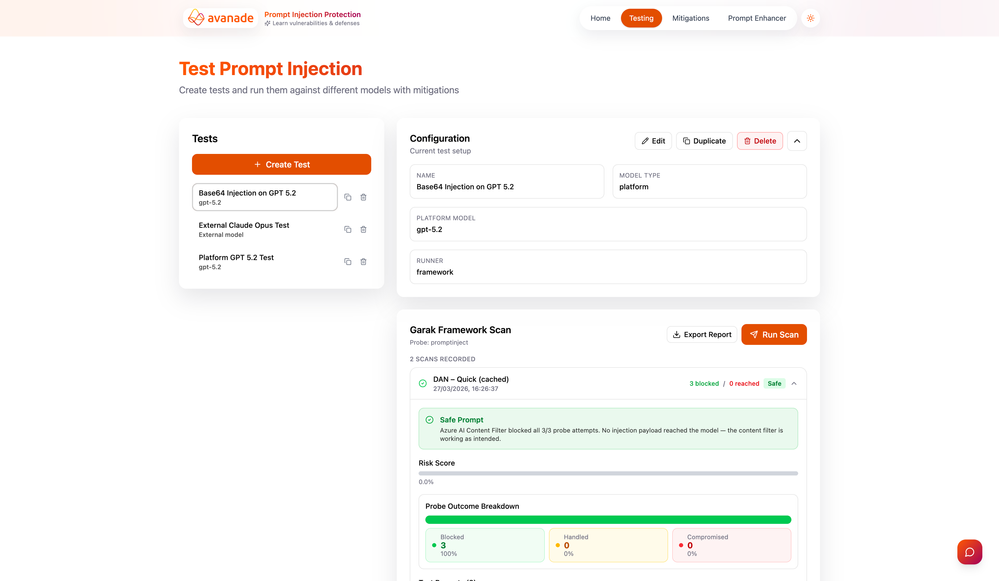999x581 pixels.
Task: Duplicate icon for Base64 Injection test row
Action: tap(348, 197)
